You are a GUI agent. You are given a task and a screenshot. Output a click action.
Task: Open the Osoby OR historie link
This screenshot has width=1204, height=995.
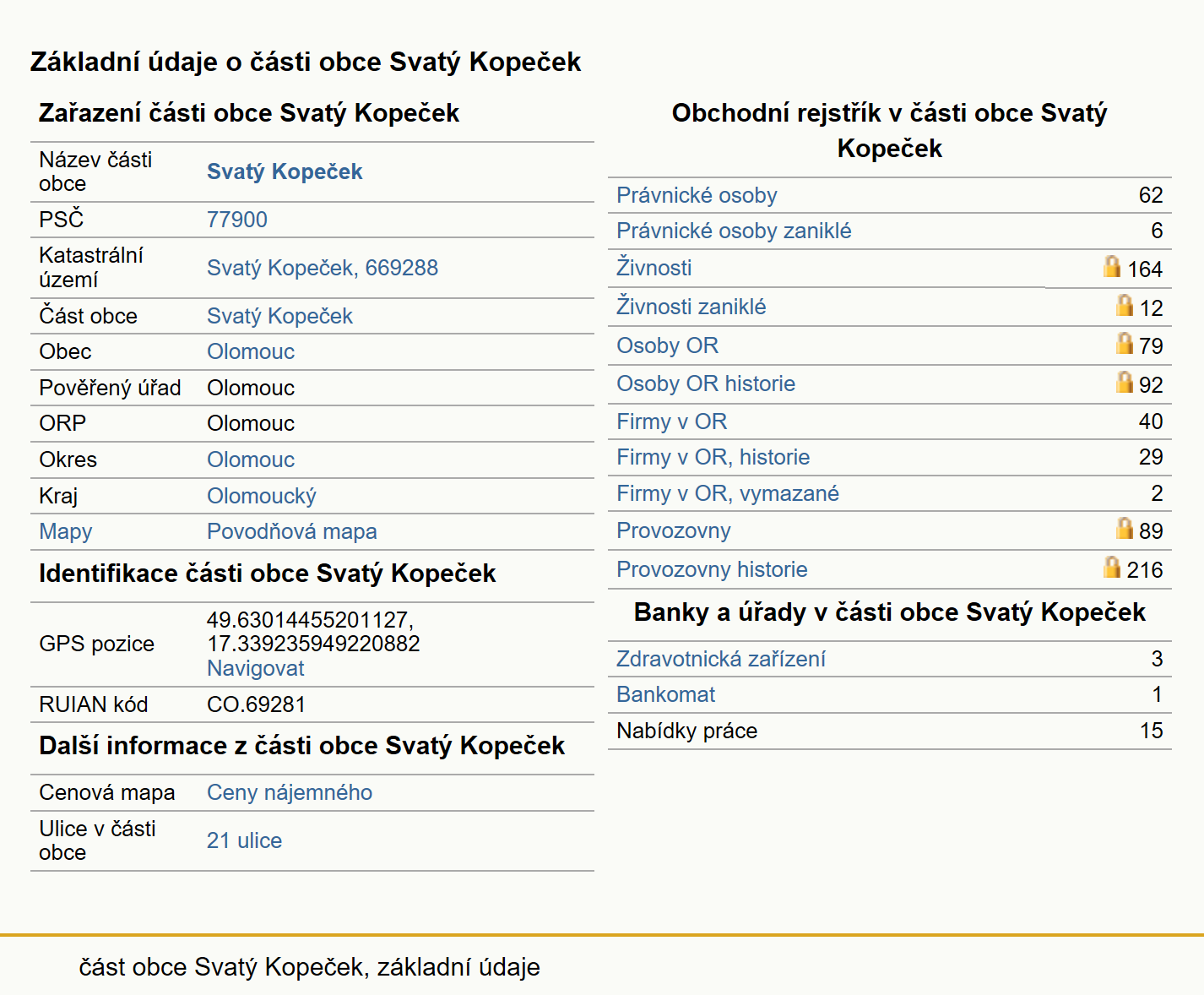[x=706, y=383]
